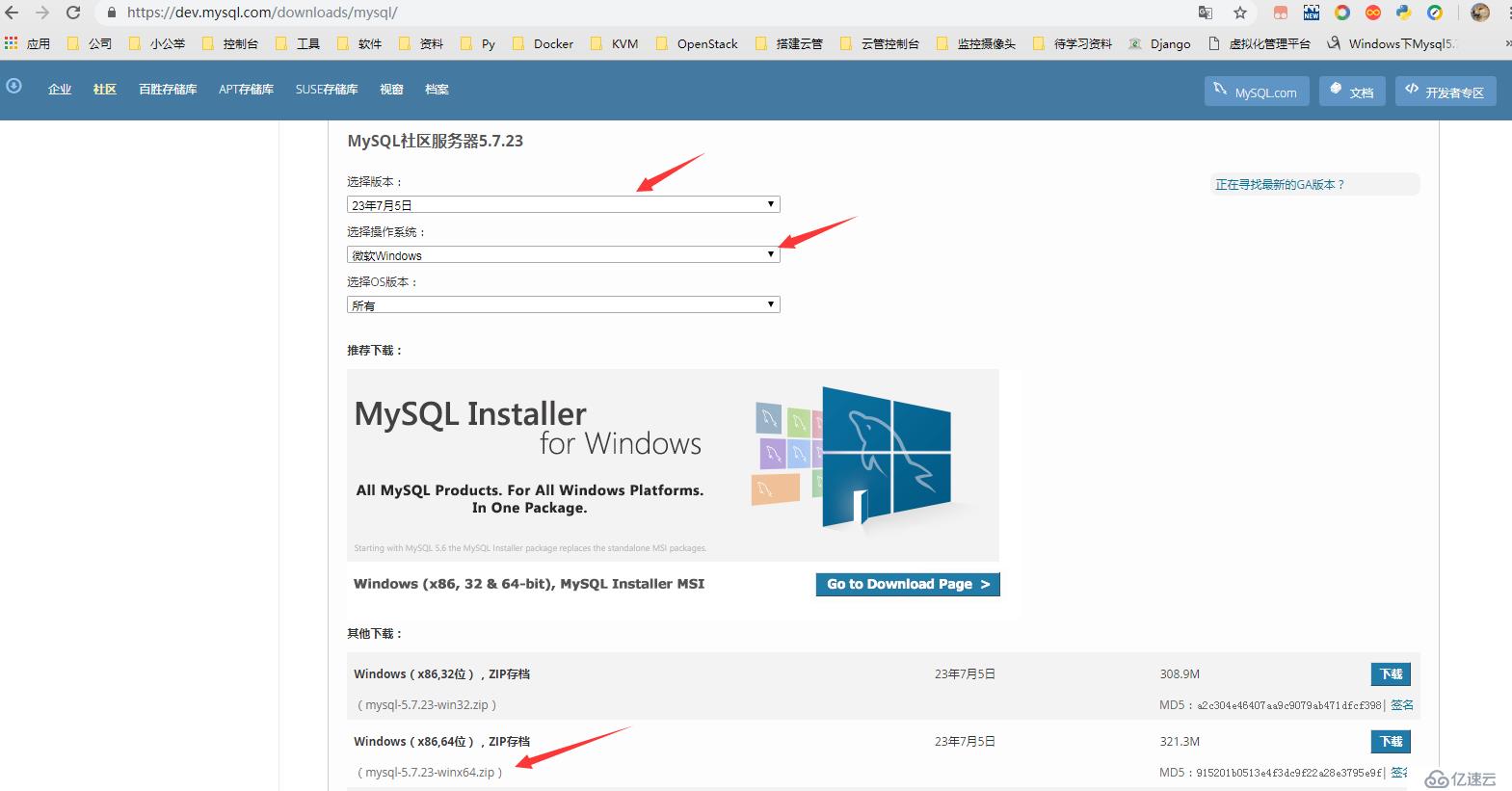
Task: Click the translate page icon in address bar
Action: (1206, 13)
